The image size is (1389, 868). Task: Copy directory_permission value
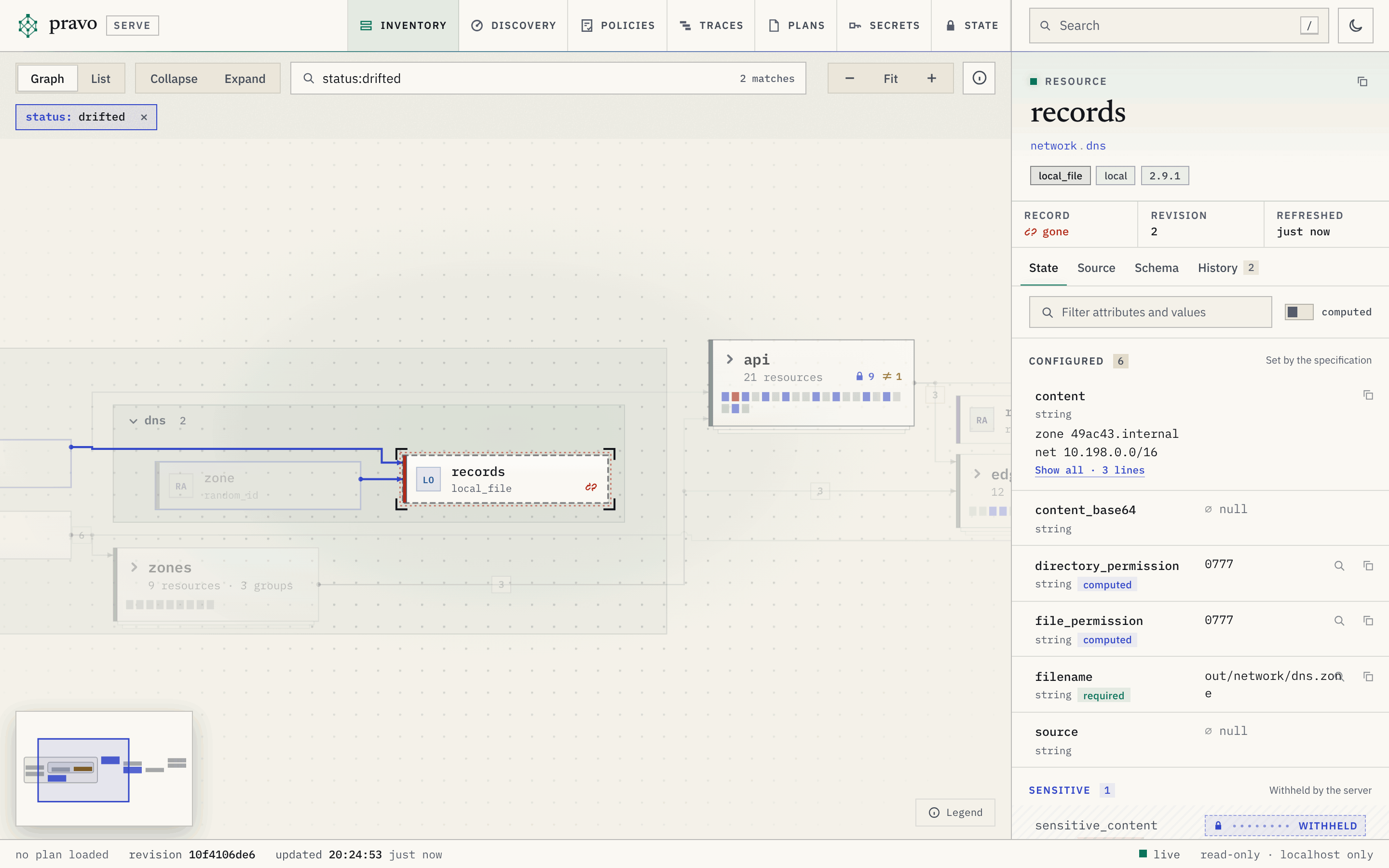tap(1368, 566)
